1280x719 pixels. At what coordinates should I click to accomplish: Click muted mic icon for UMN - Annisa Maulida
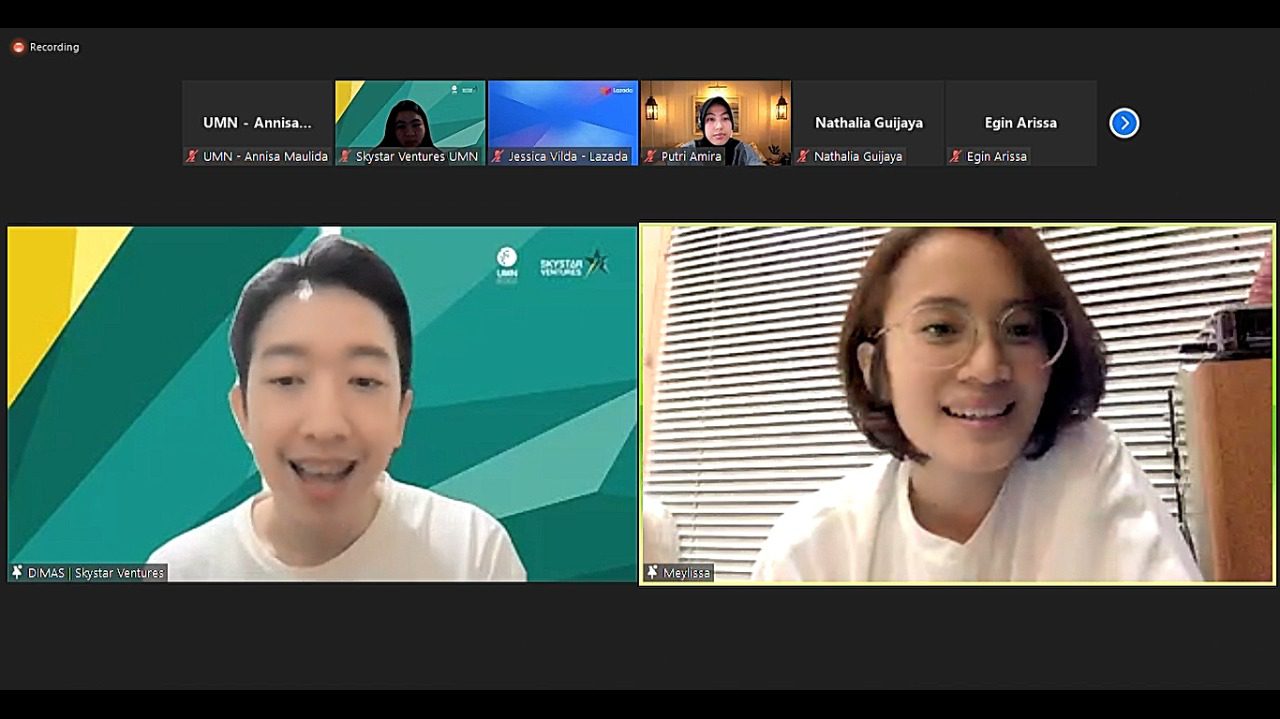tap(193, 156)
